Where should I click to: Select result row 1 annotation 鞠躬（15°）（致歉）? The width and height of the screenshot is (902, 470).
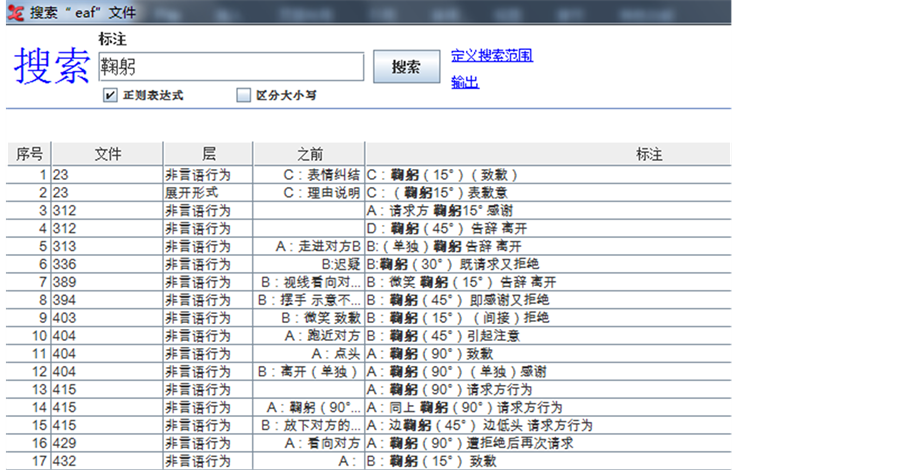click(x=443, y=174)
